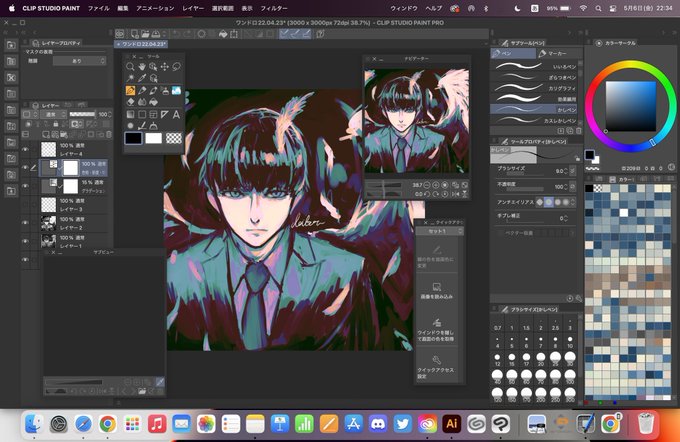Open ウィンドウ menu
680x442 pixels.
[403, 8]
